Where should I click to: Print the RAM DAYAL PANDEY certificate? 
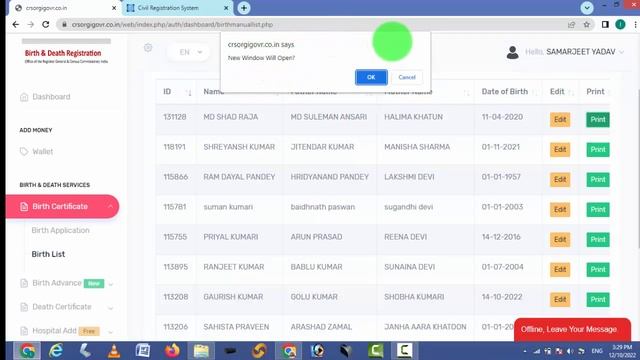coord(598,180)
